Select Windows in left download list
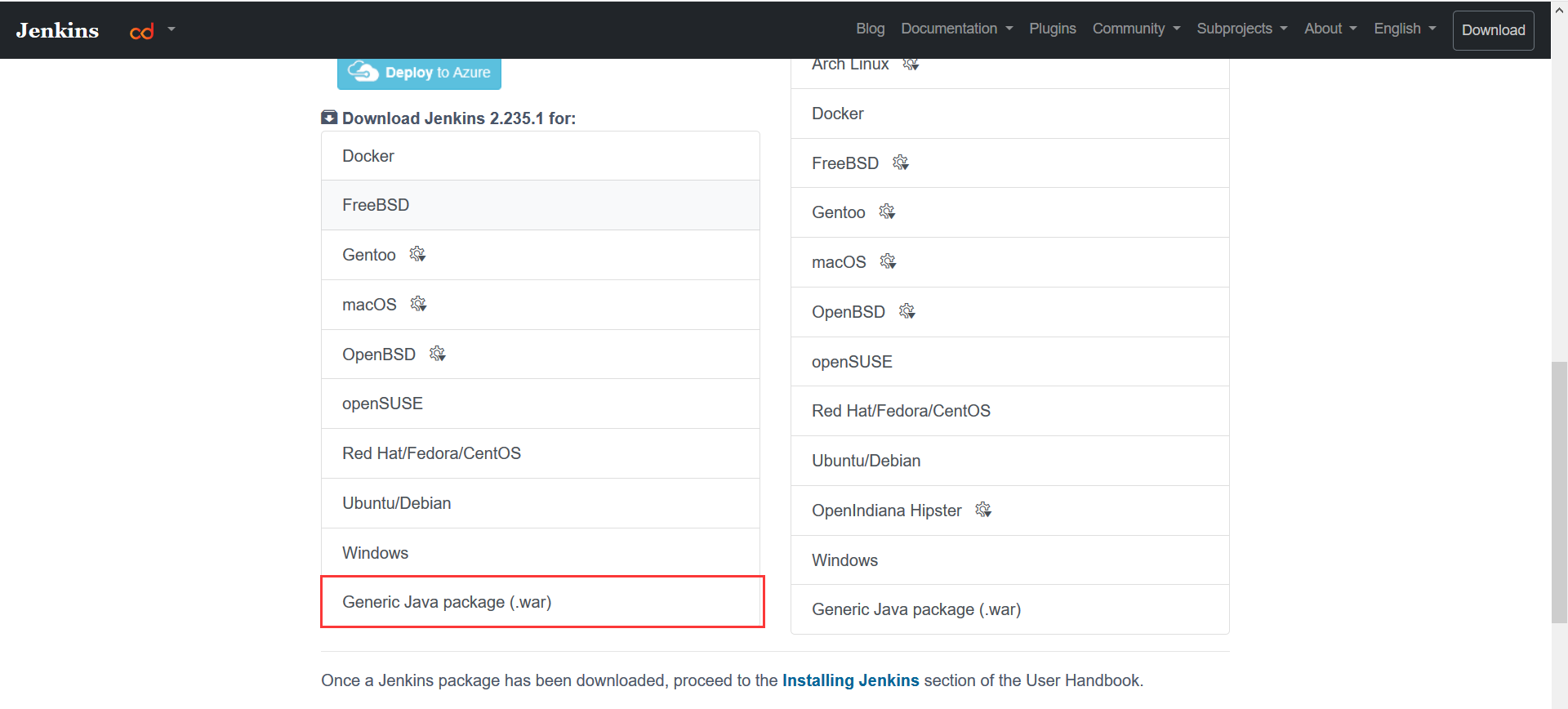Viewport: 1568px width, 709px height. 541,553
